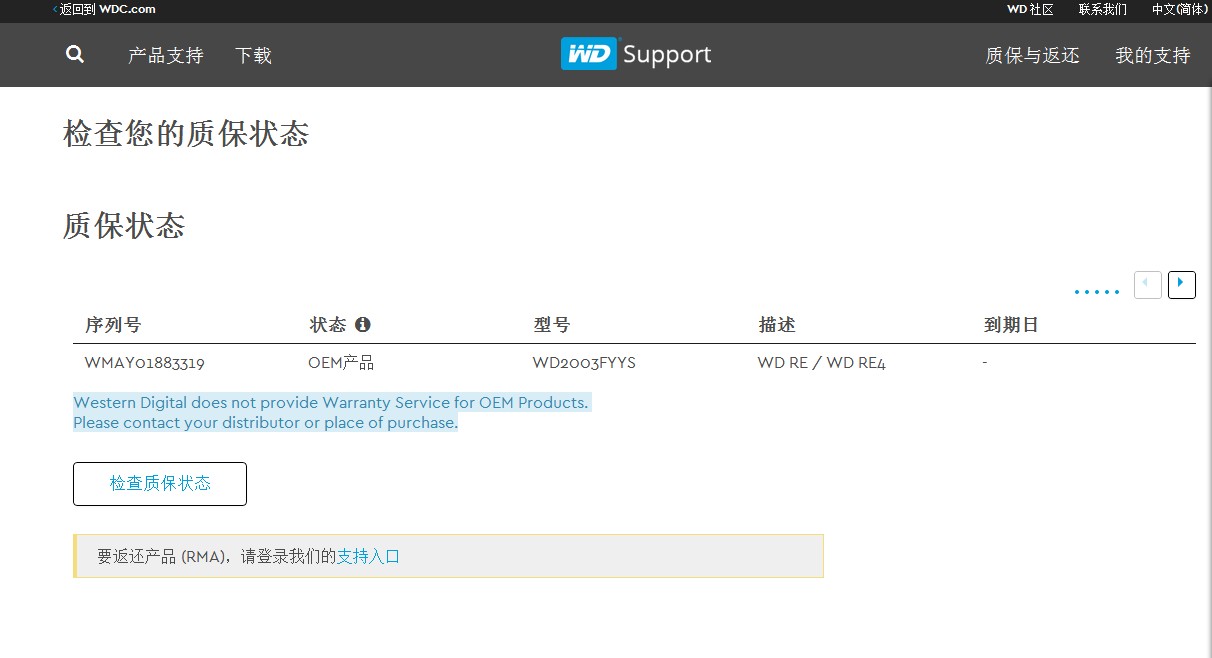Visit WD 社区 link
Image resolution: width=1212 pixels, height=658 pixels.
(1030, 9)
